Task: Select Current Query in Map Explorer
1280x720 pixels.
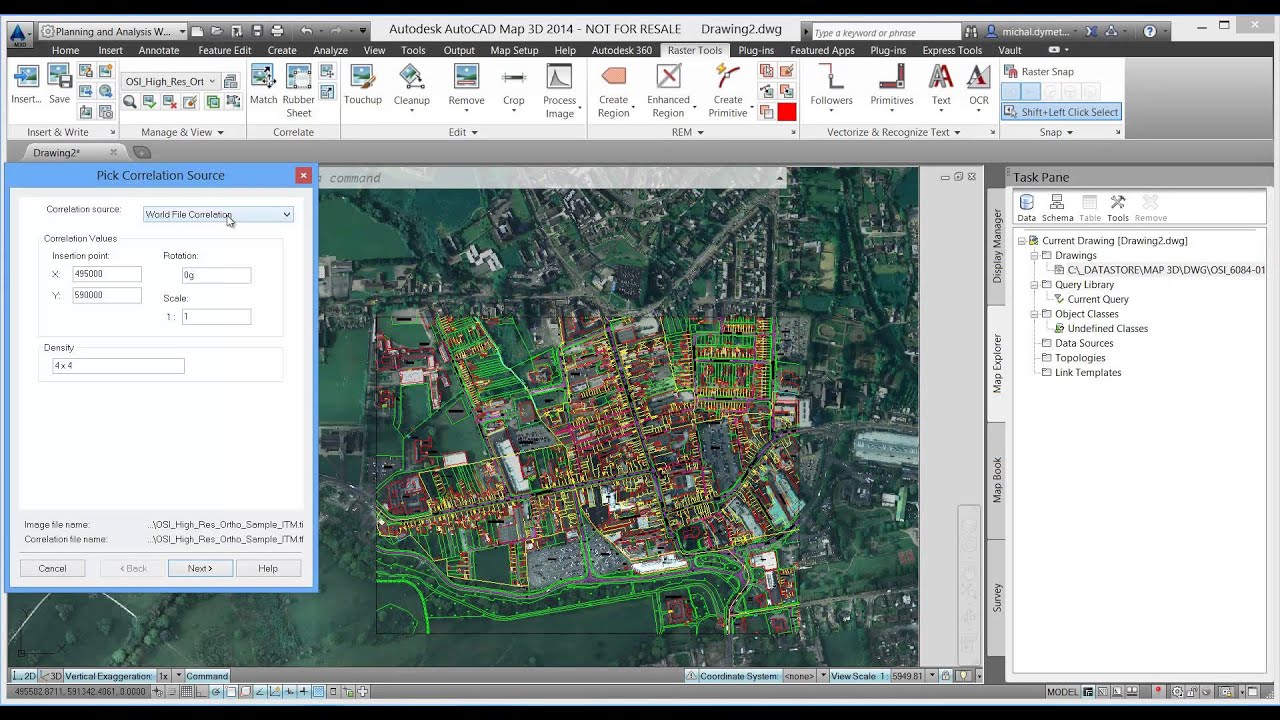Action: pos(1097,299)
